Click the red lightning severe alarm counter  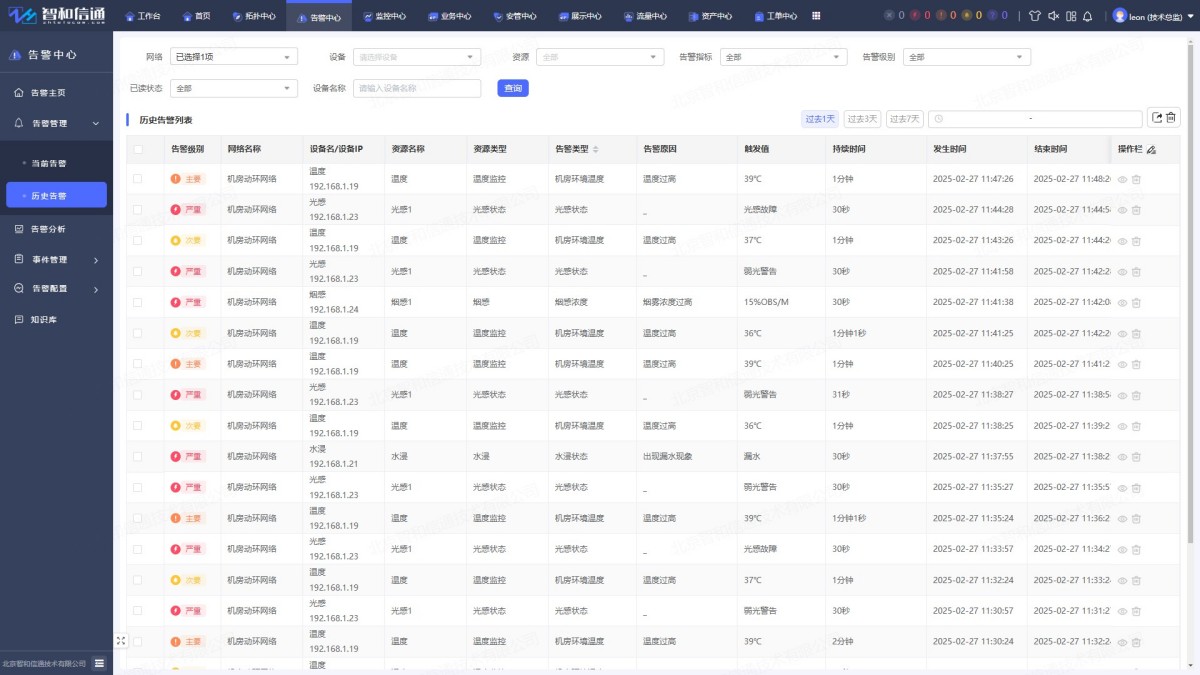[914, 16]
